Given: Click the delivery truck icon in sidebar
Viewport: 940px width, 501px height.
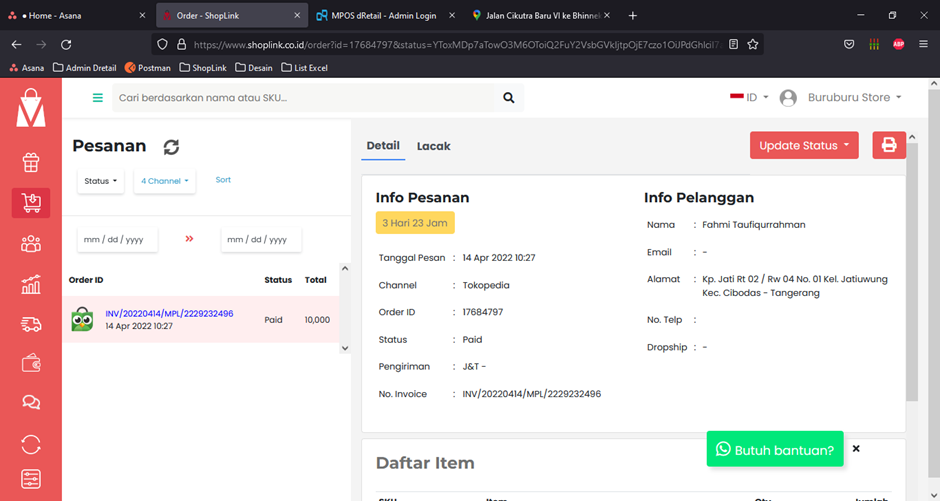Looking at the screenshot, I should 31,324.
